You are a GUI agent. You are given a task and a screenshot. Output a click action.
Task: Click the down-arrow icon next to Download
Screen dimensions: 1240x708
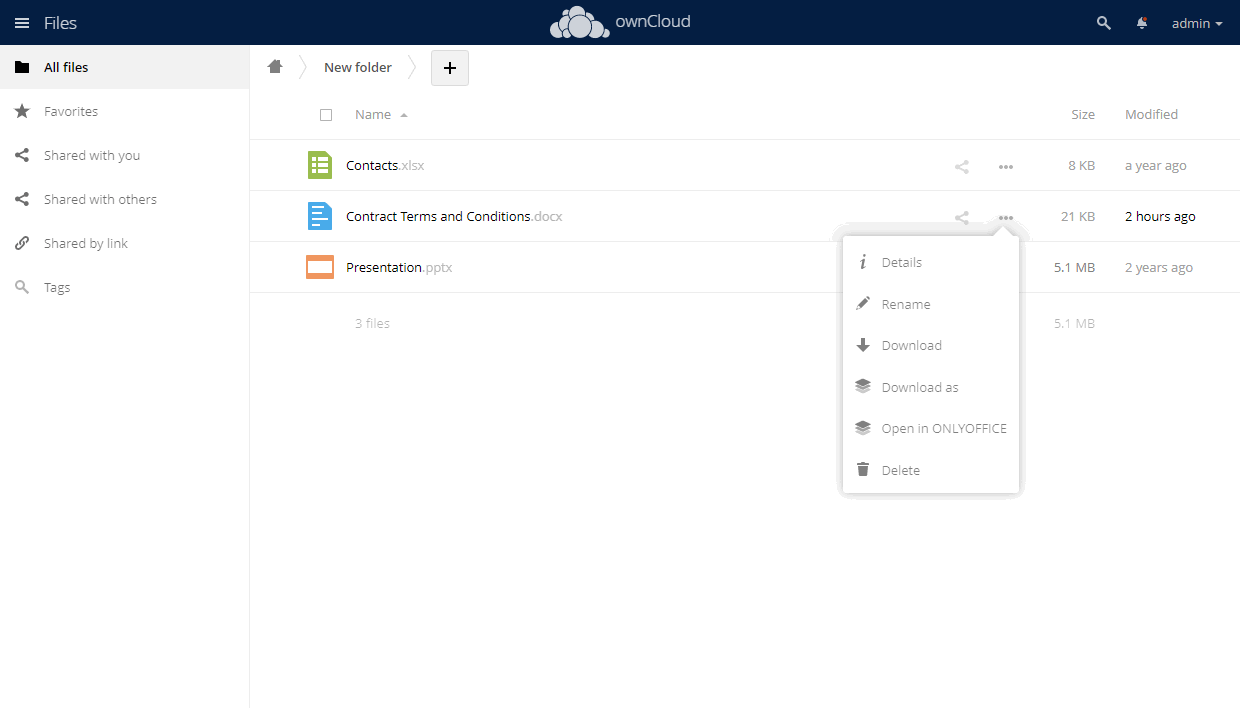(x=863, y=345)
